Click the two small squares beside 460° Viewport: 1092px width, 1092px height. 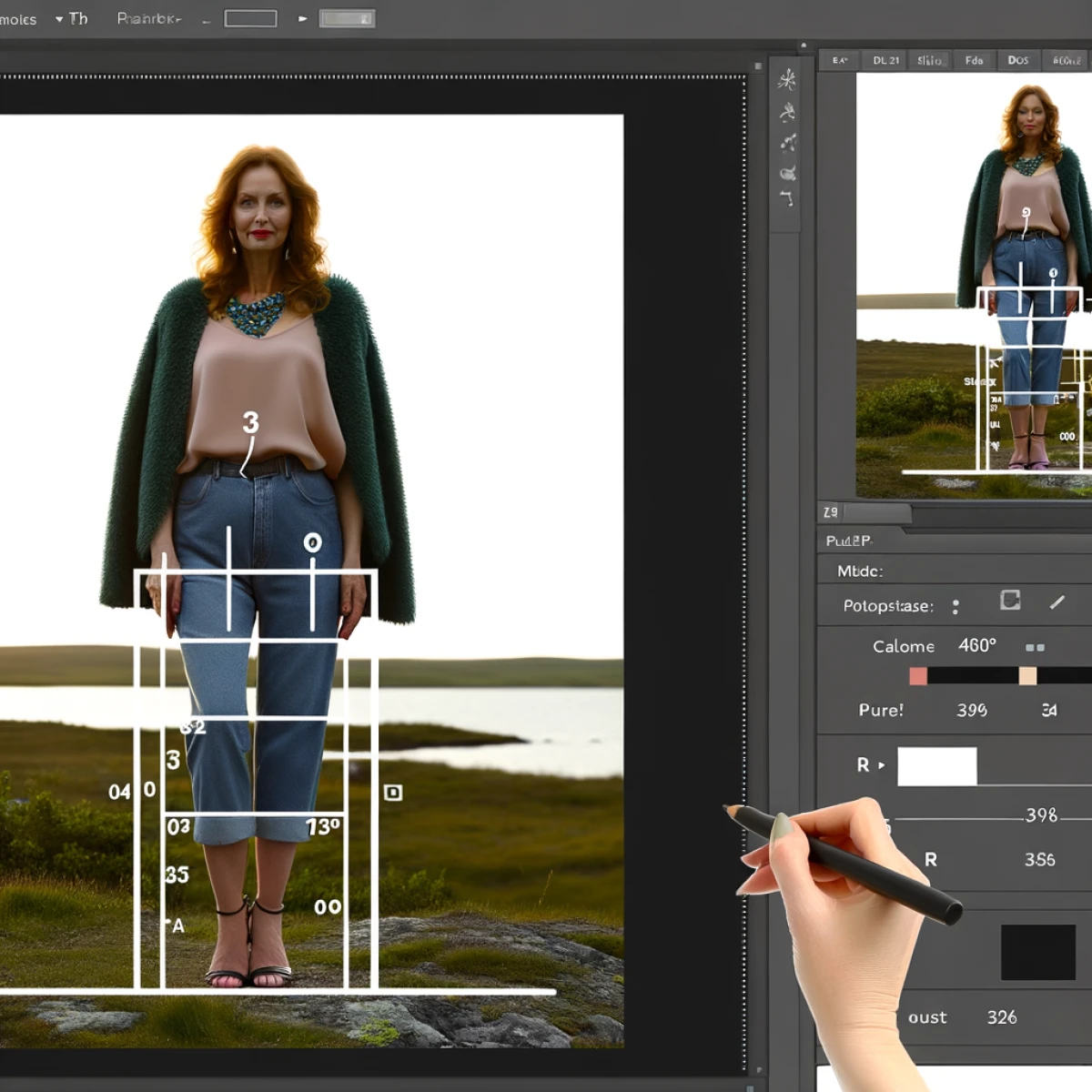1035,647
